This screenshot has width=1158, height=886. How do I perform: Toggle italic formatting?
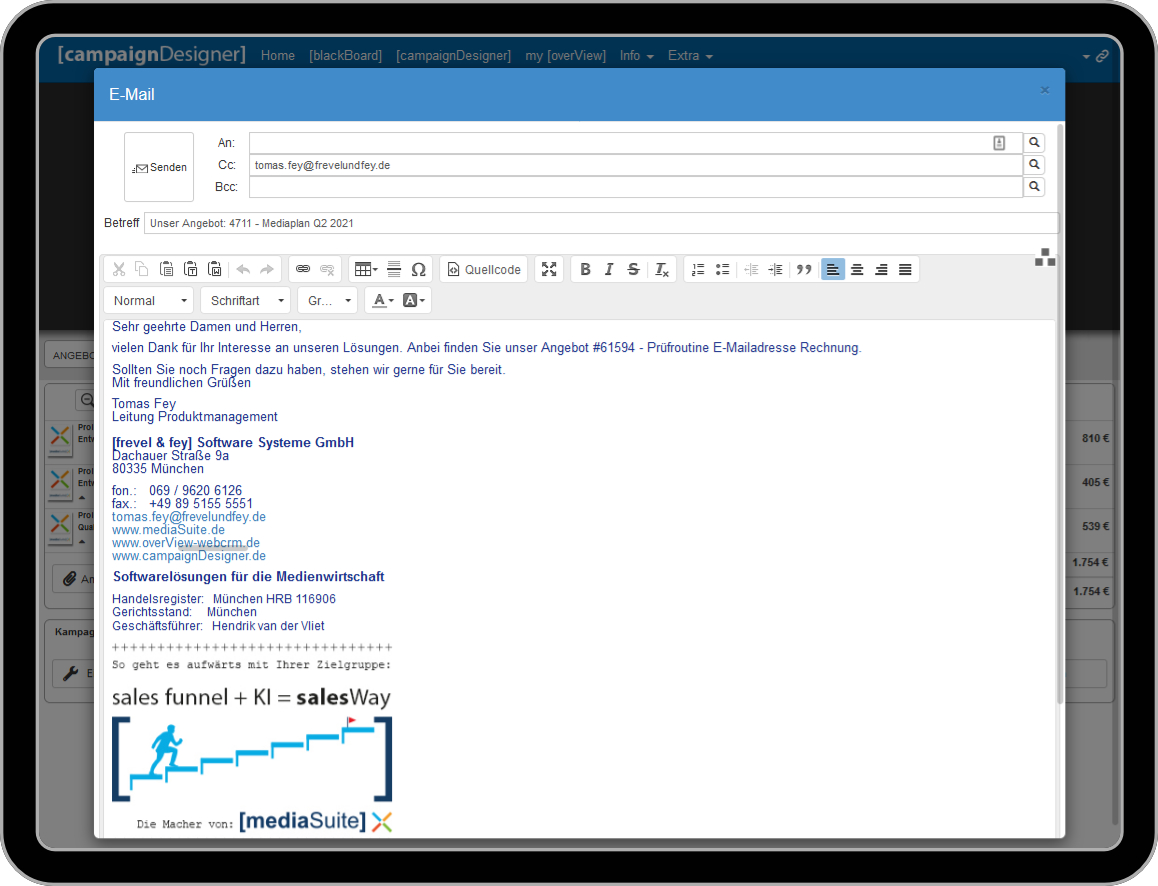(x=609, y=269)
